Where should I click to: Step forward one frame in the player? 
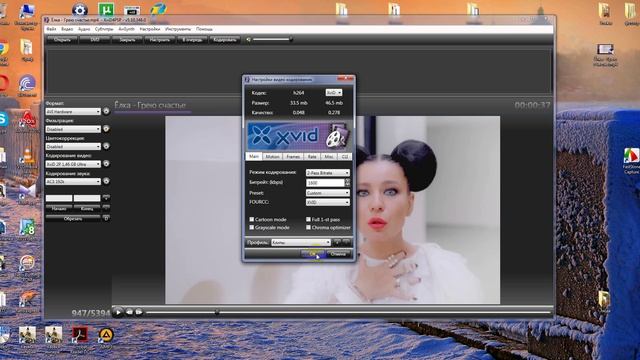[139, 312]
